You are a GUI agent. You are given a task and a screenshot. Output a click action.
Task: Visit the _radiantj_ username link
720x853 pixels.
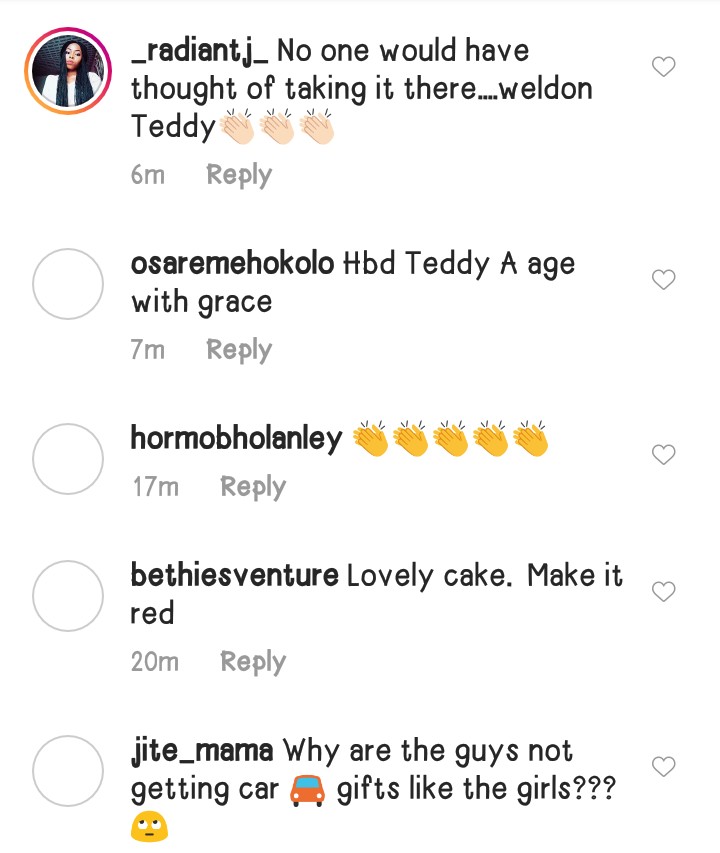pos(200,51)
